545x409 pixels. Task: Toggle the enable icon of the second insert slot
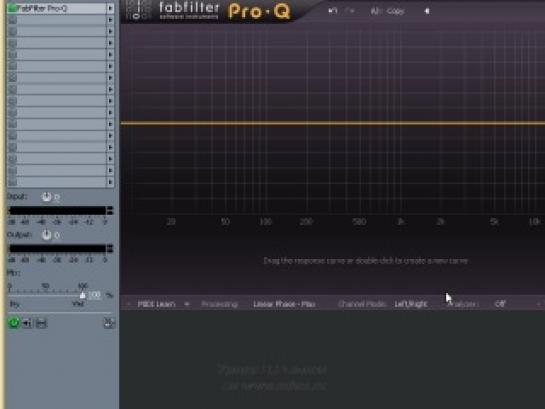(12, 20)
